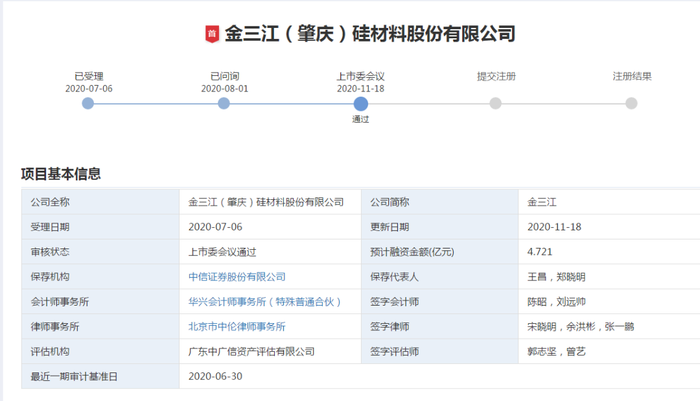700x401 pixels.
Task: Click the 通过 status label under the timeline
Action: tap(361, 119)
